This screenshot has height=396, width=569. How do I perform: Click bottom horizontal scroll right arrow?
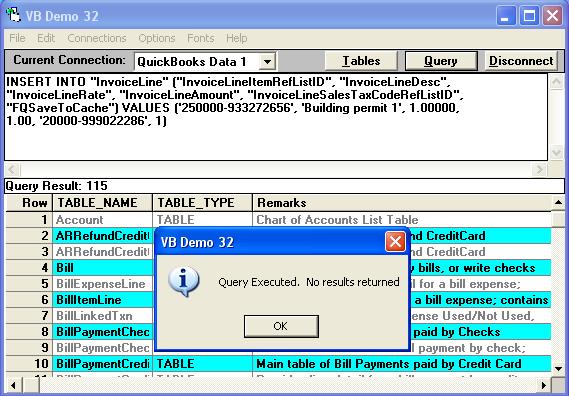pyautogui.click(x=544, y=385)
